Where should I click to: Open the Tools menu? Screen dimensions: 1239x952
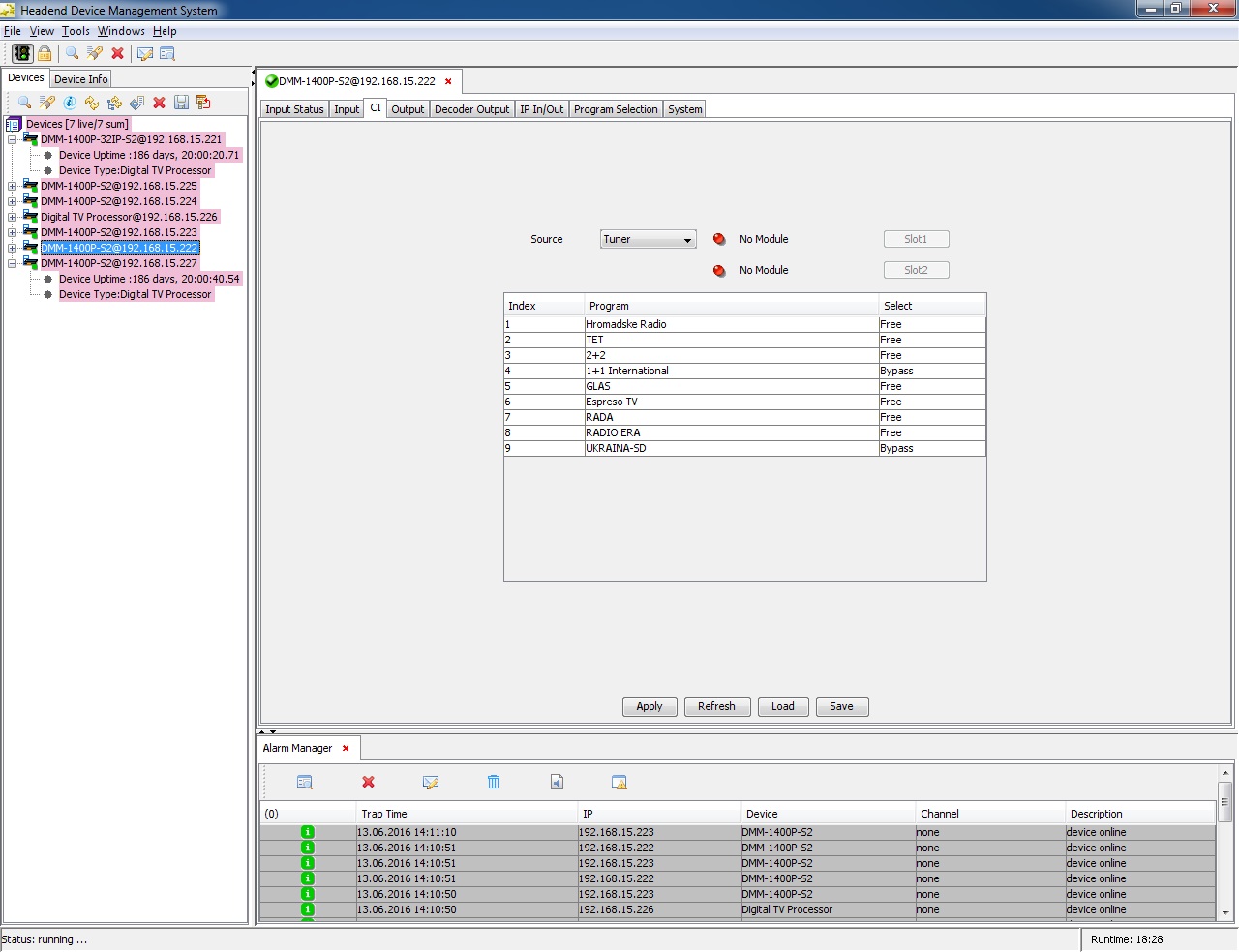76,31
